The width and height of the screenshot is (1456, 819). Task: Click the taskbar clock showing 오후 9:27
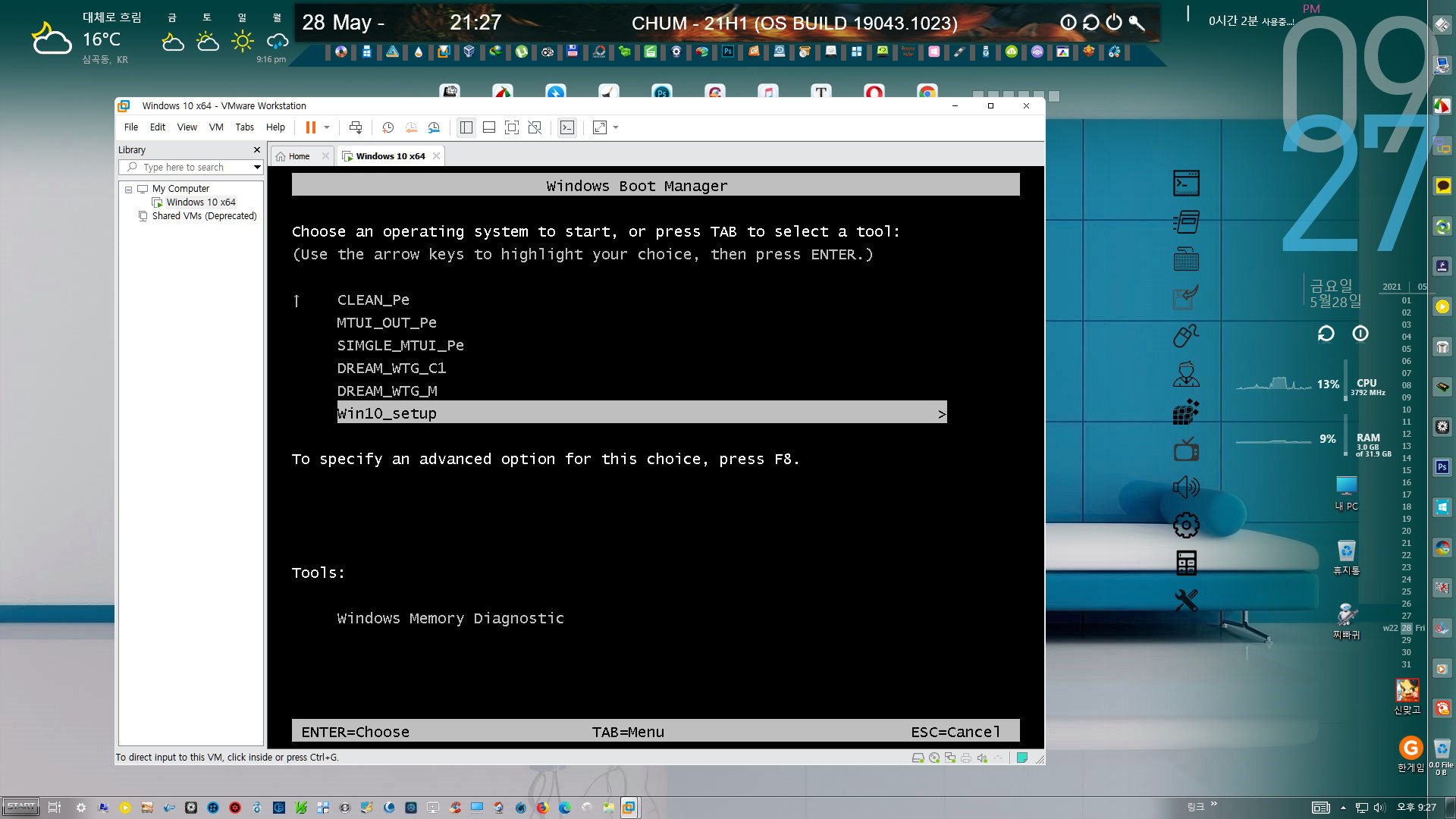[x=1417, y=808]
